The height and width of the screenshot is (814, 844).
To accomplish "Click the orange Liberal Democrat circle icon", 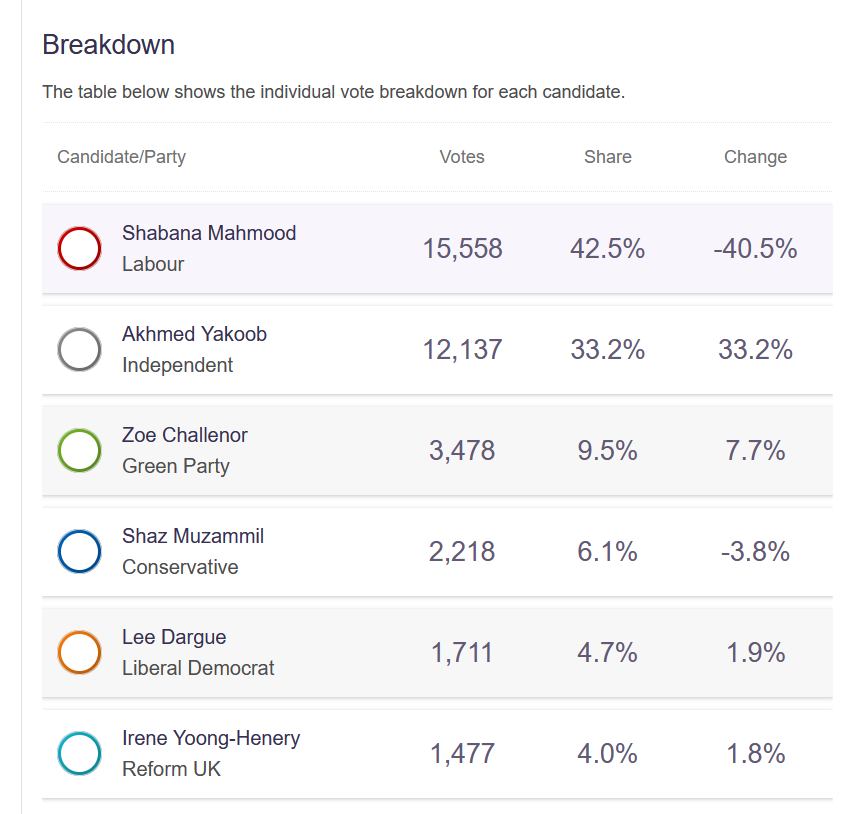I will [x=80, y=652].
